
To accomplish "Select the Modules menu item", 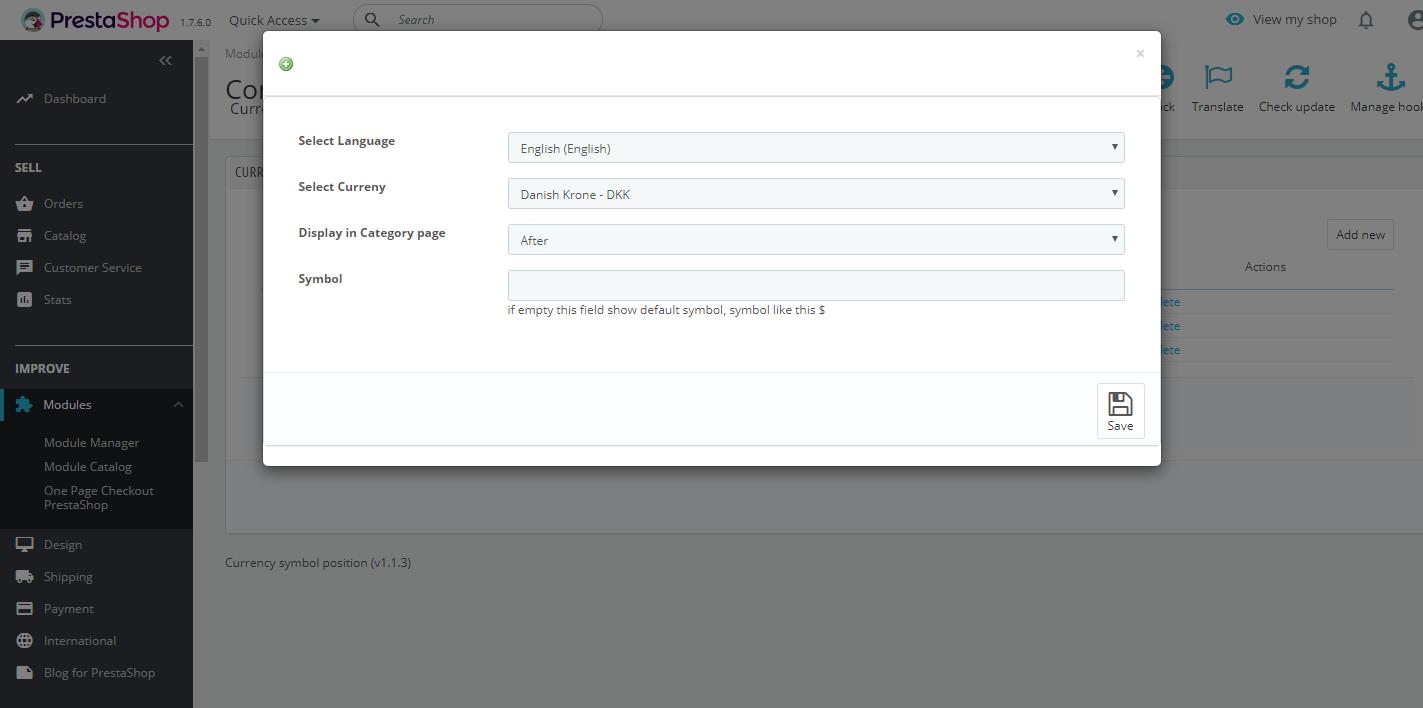I will 67,405.
